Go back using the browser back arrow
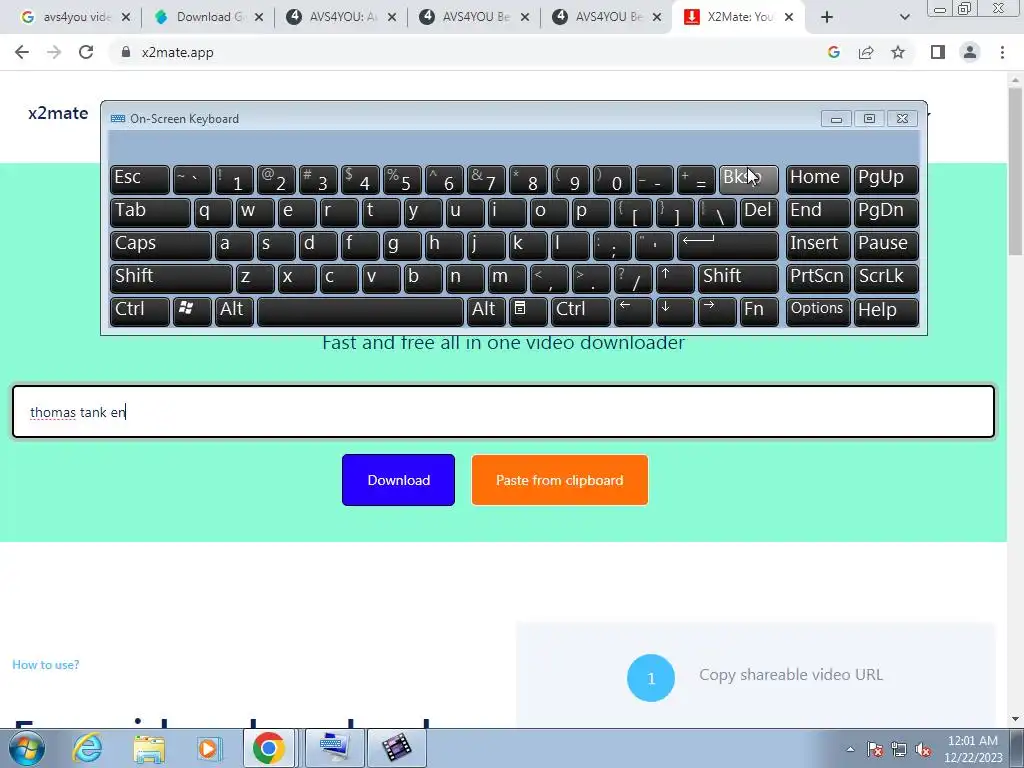The width and height of the screenshot is (1024, 768). 22,52
